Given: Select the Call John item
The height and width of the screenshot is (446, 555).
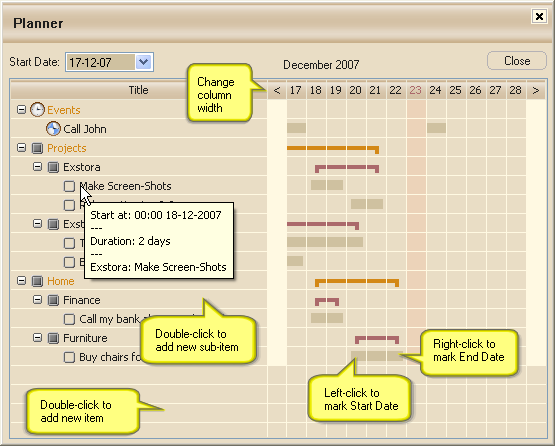Looking at the screenshot, I should pyautogui.click(x=85, y=129).
